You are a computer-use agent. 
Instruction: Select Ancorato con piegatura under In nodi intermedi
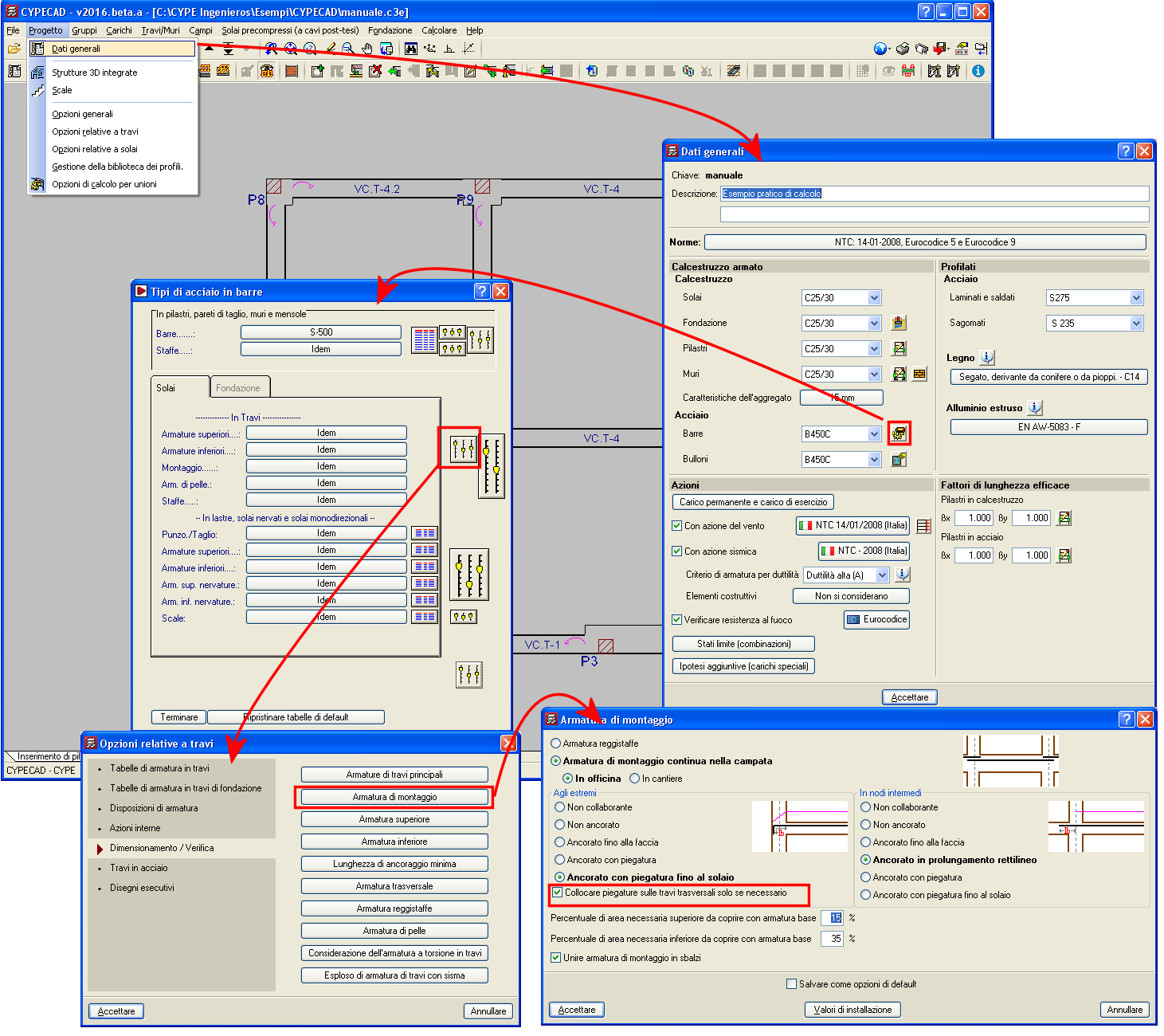click(x=866, y=877)
